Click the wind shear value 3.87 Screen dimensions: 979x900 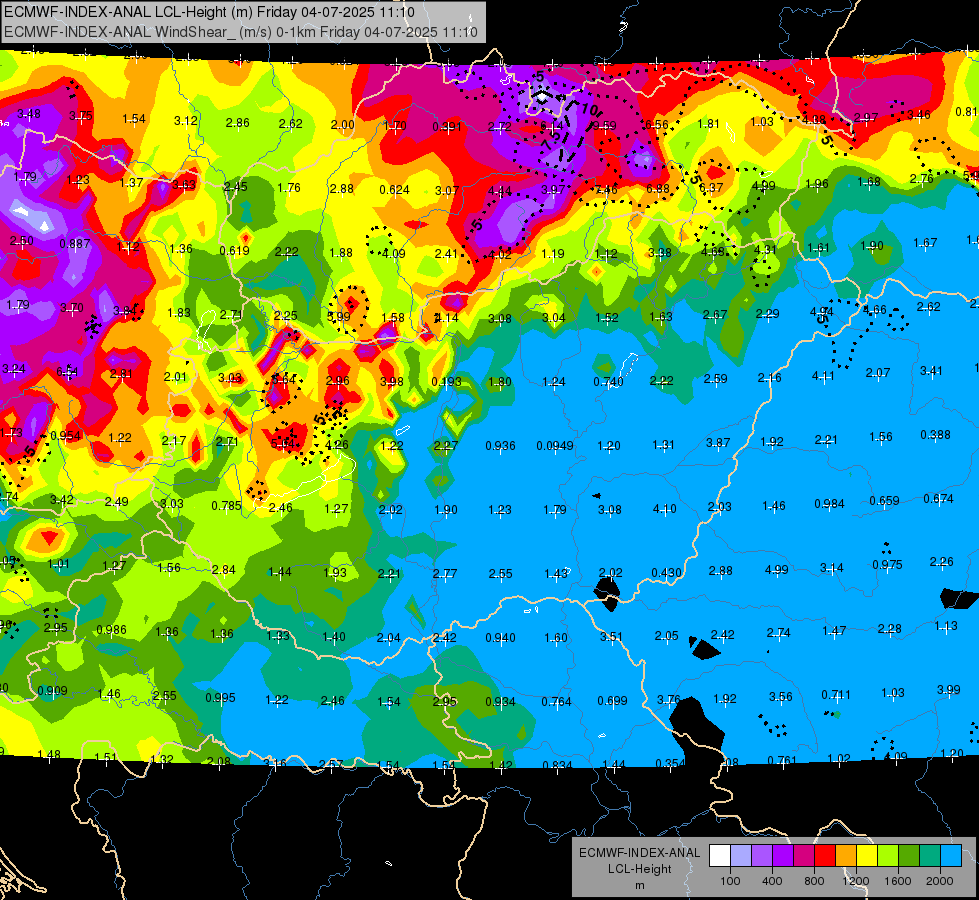click(x=718, y=442)
